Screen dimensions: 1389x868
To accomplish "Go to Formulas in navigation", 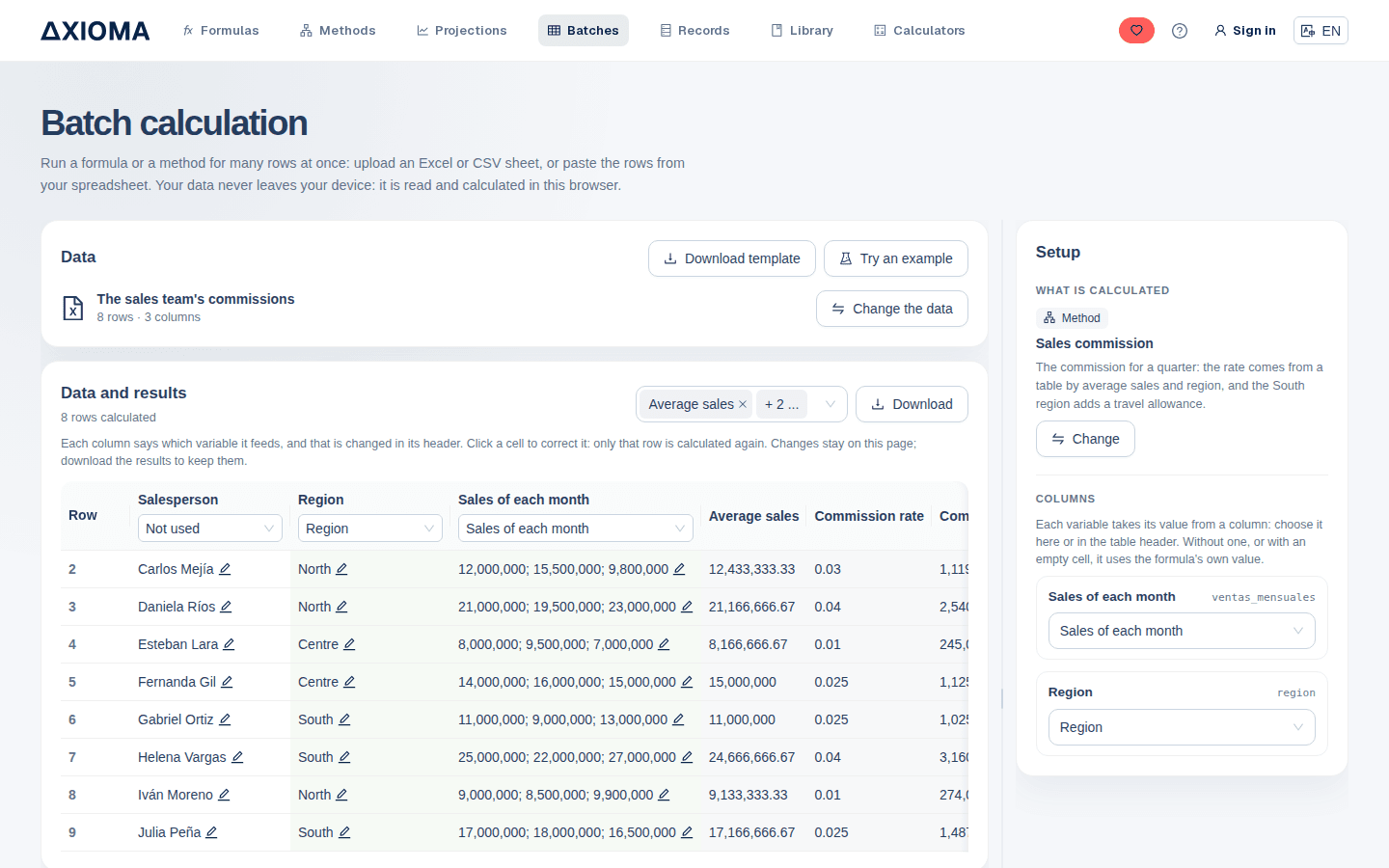I will 221,31.
